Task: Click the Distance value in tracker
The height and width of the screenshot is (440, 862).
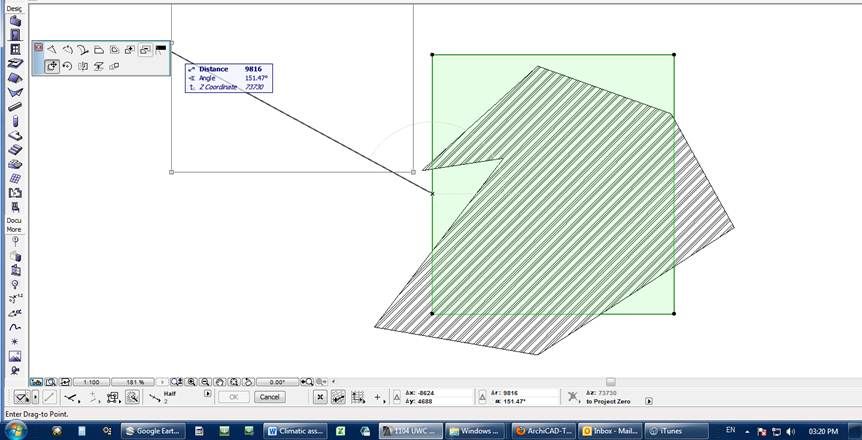Action: pos(253,69)
